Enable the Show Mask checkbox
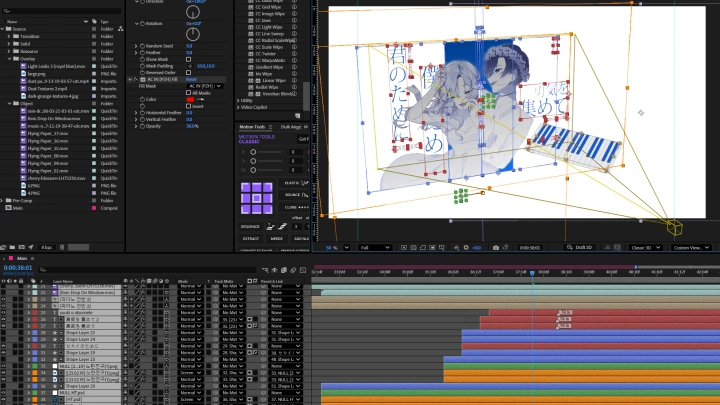 (x=188, y=59)
